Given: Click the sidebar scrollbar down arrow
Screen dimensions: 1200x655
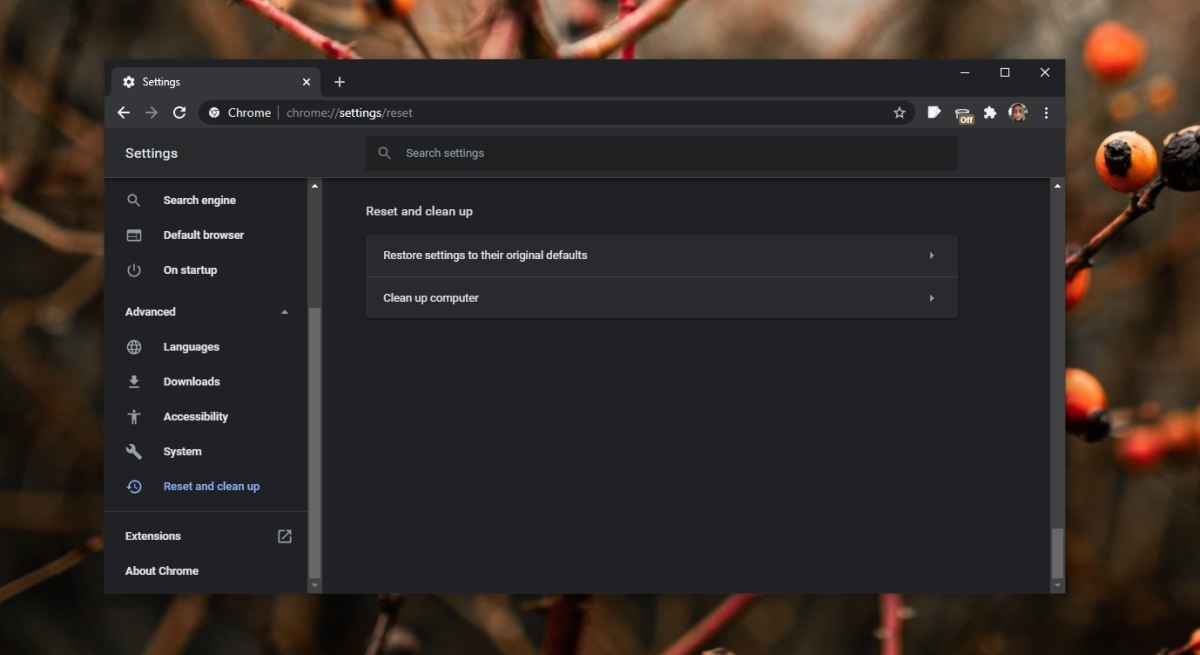Looking at the screenshot, I should tap(315, 585).
